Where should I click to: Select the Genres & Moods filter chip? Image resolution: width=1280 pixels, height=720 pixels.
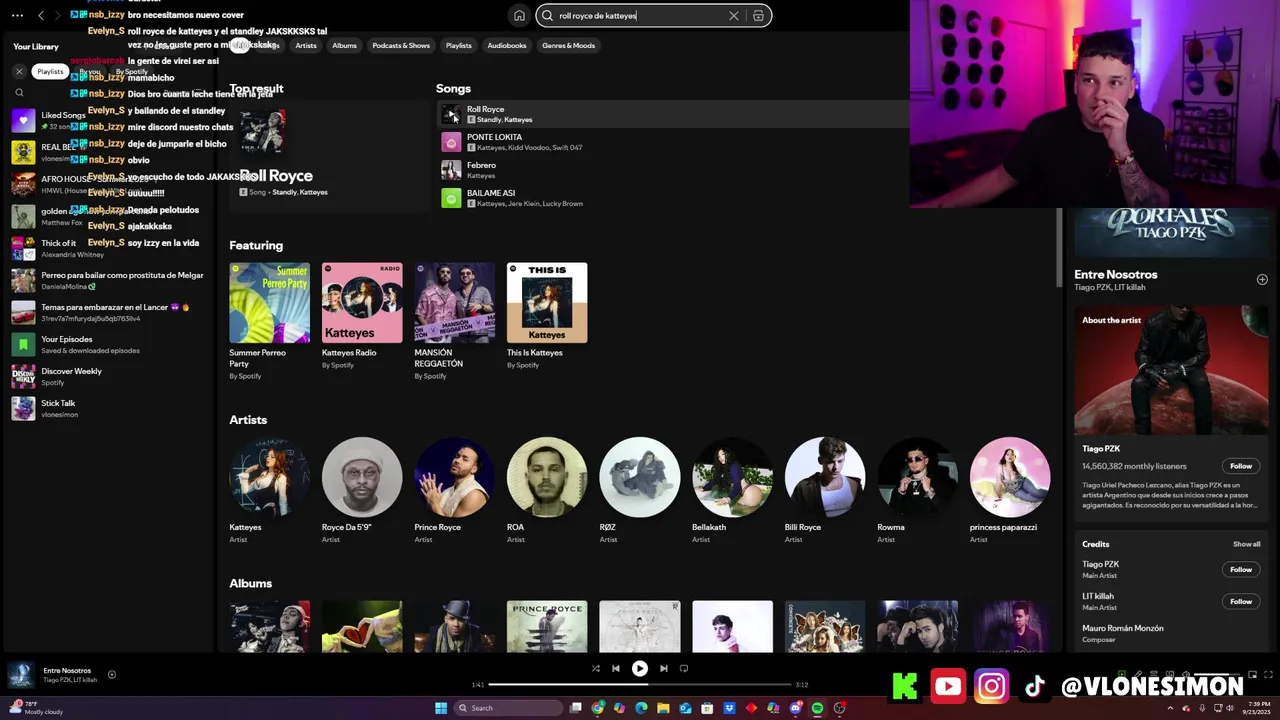click(x=568, y=45)
